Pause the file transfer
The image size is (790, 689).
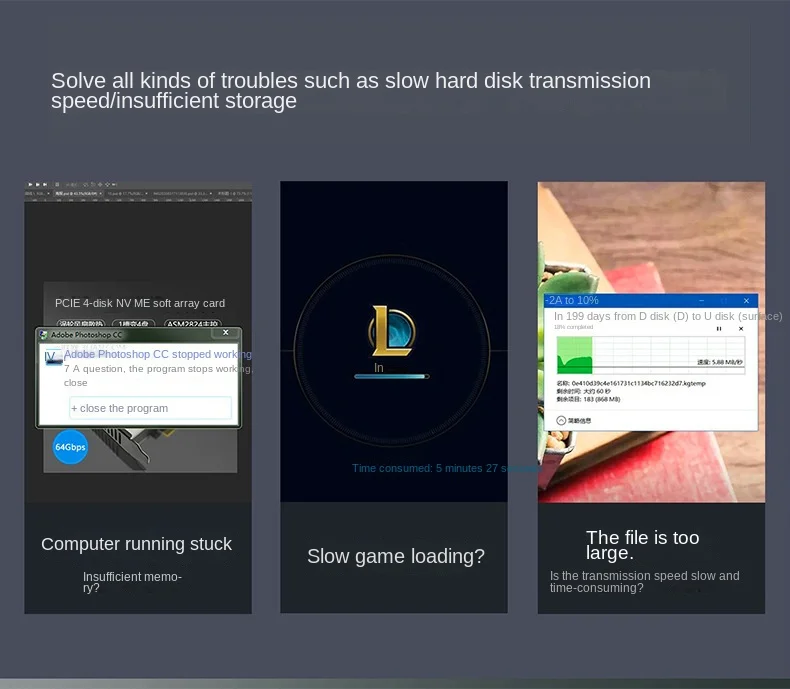719,328
